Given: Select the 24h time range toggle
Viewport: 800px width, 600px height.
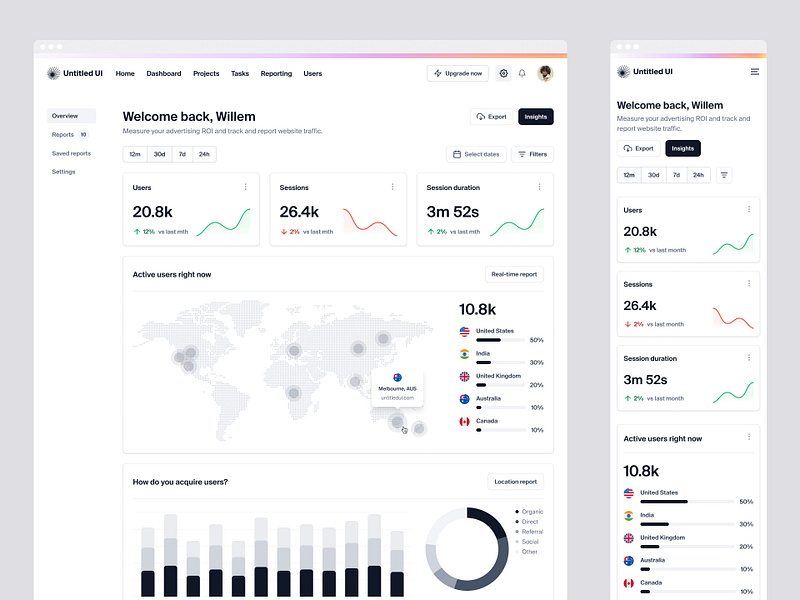Looking at the screenshot, I should coord(204,154).
